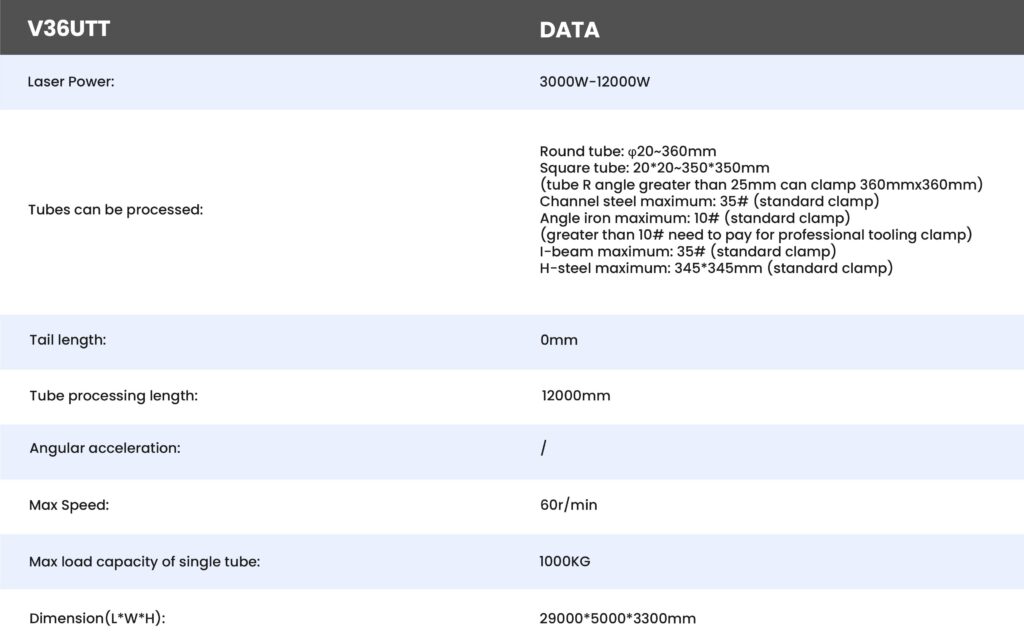Click the 0mm tail length value
Screen dimensions: 1024x644
pos(559,340)
